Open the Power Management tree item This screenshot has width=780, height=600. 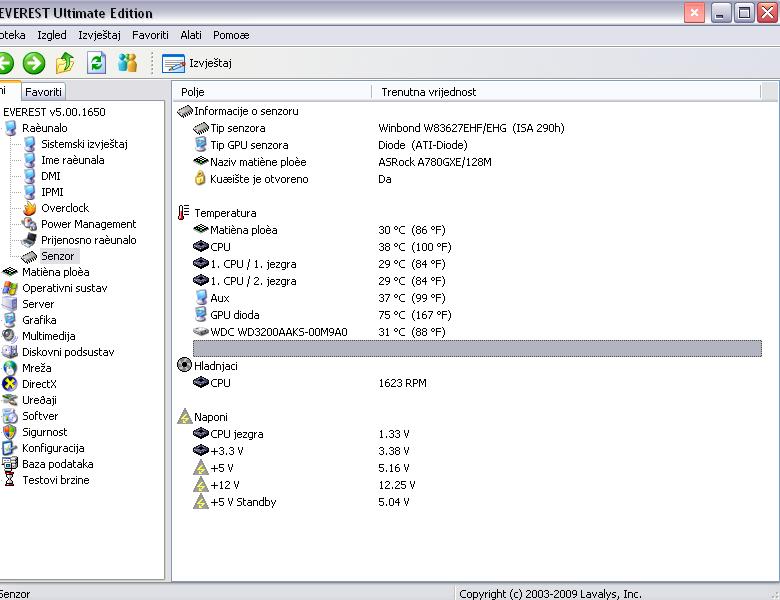pos(88,224)
